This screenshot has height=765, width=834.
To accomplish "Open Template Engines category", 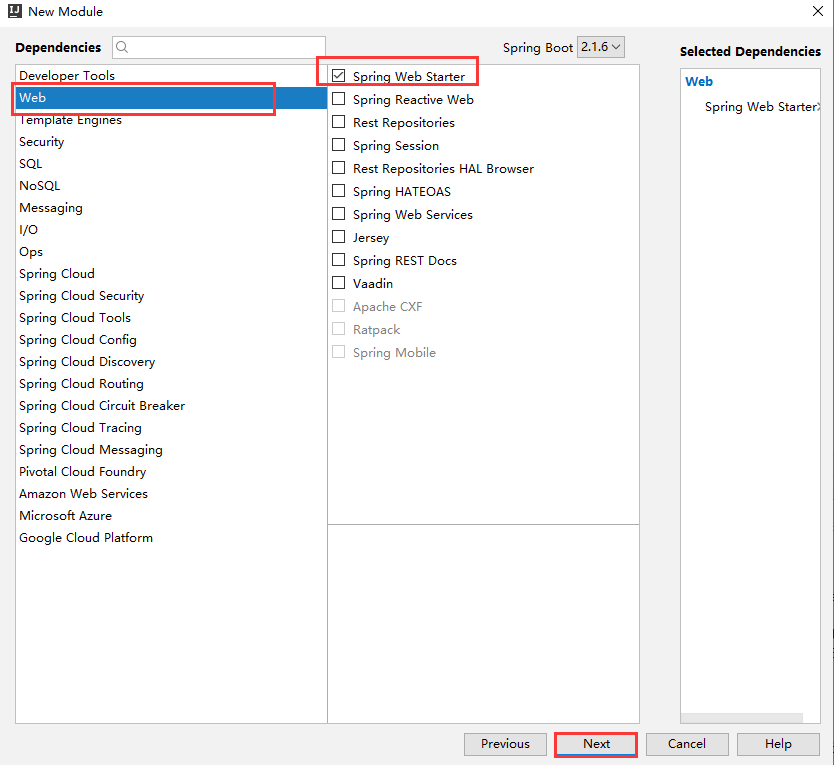I will tap(171, 120).
